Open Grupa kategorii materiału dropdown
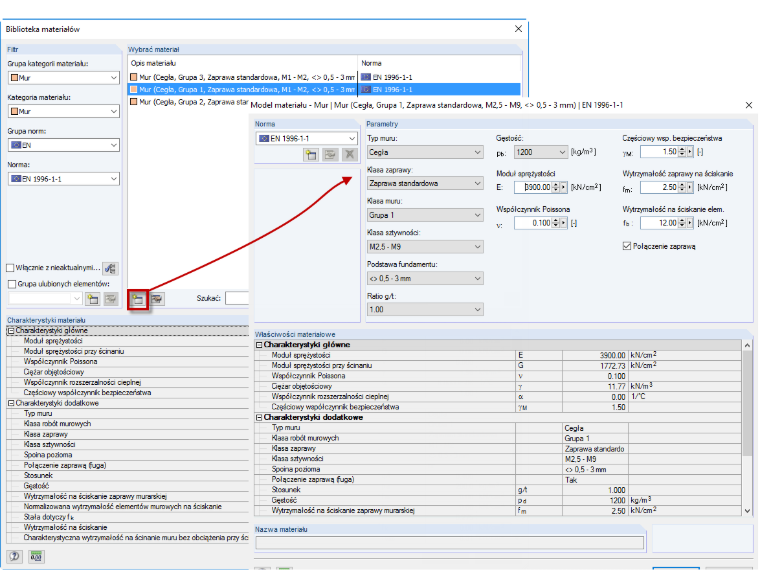This screenshot has width=760, height=588. [113, 78]
